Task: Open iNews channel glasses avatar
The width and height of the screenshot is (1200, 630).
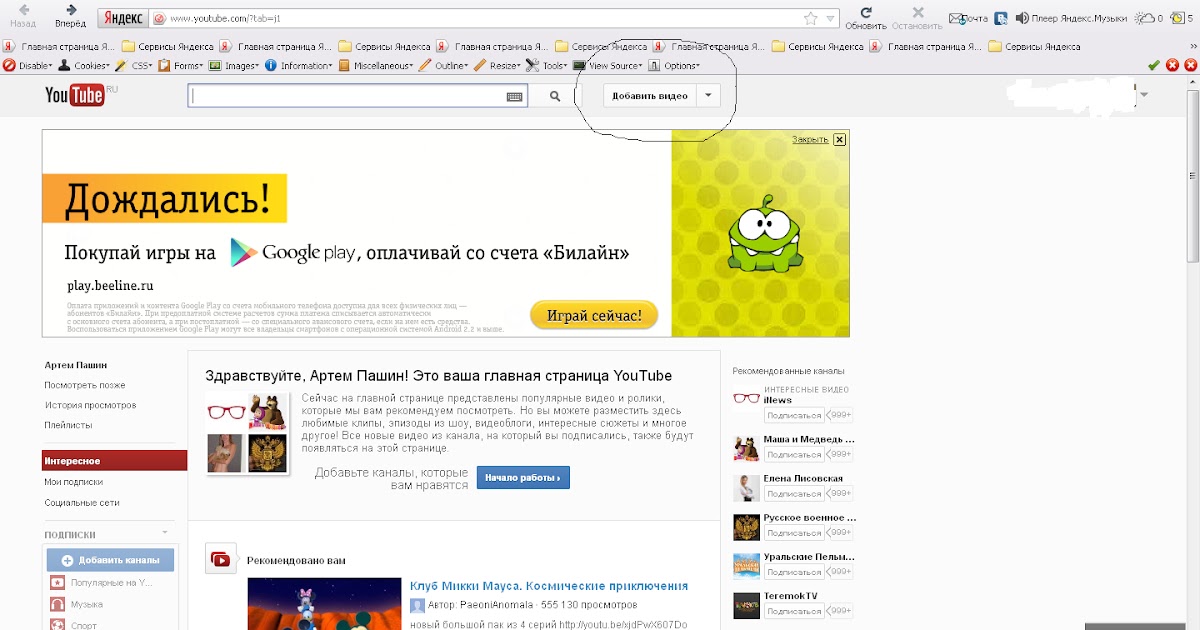Action: (x=746, y=399)
